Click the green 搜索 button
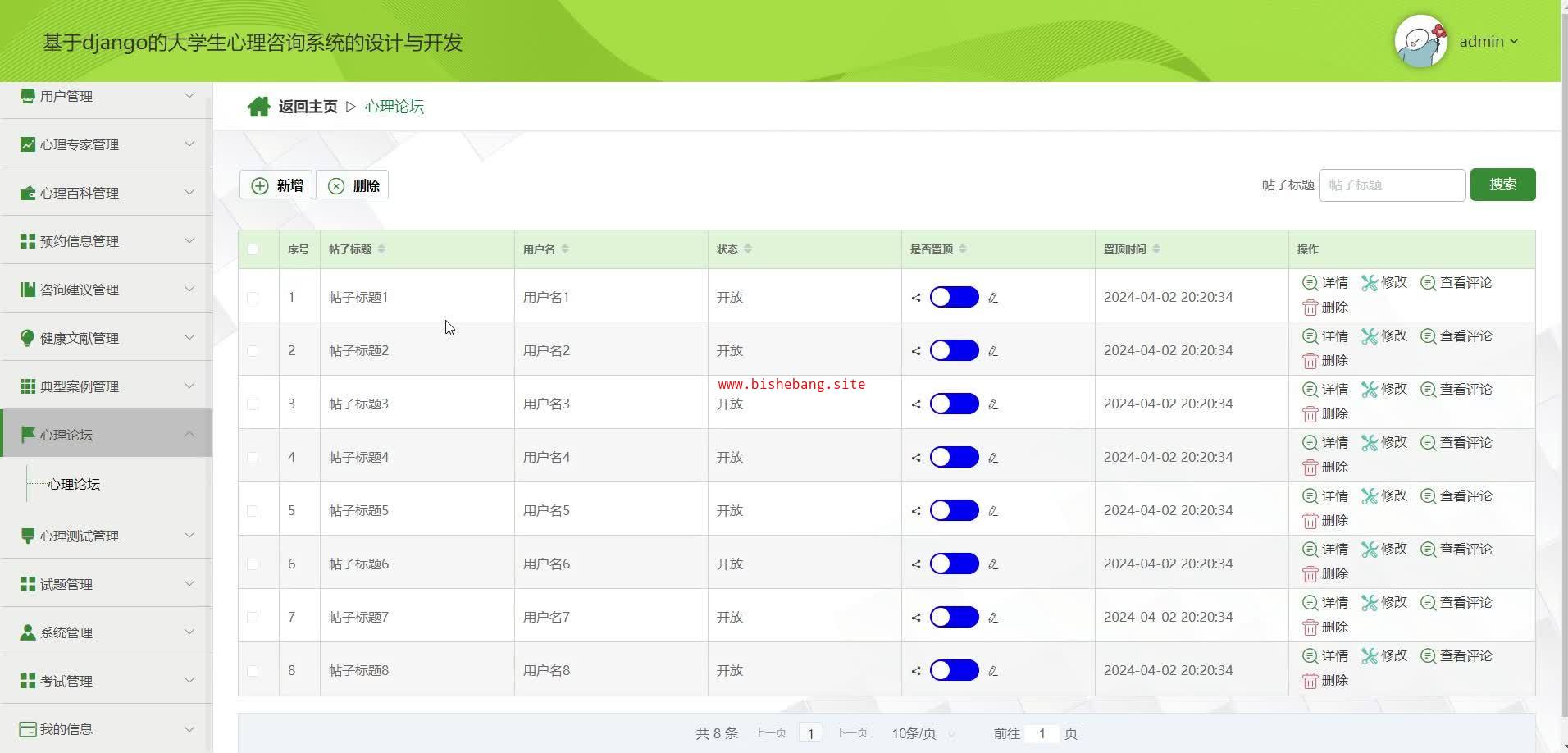The height and width of the screenshot is (753, 1568). 1502,185
